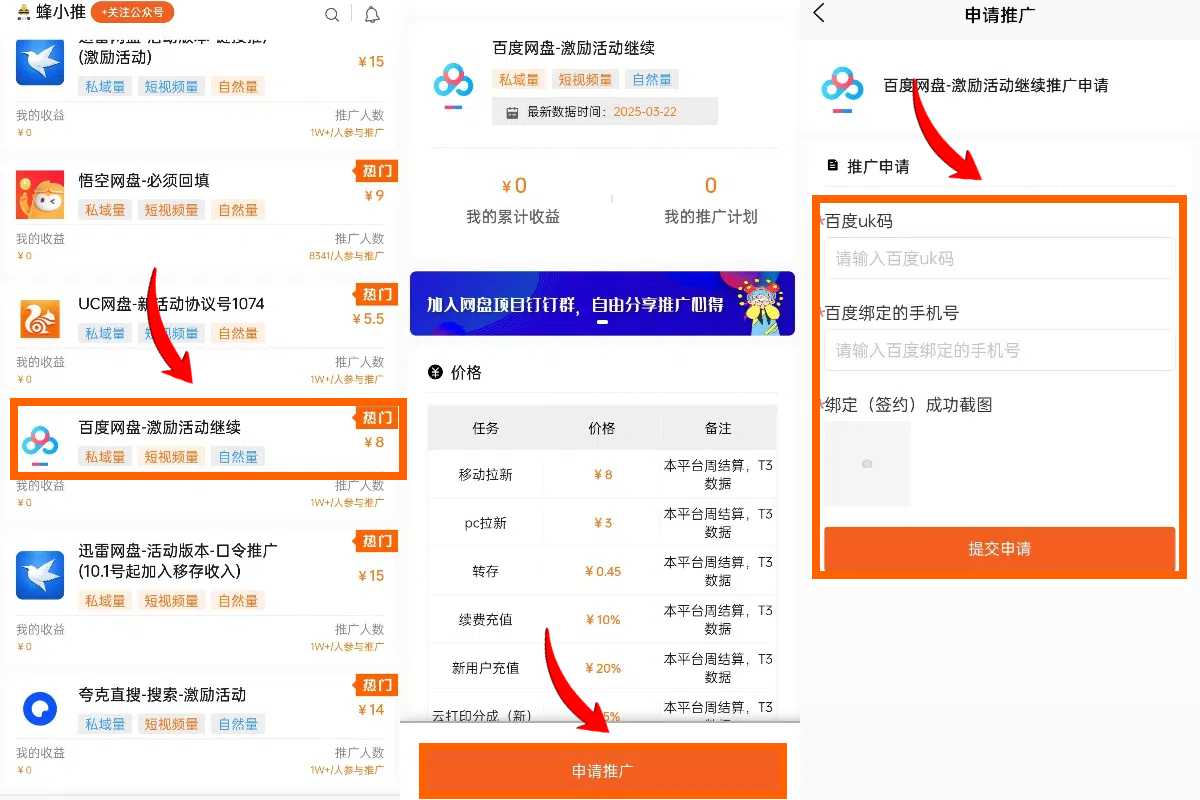Click the ¥20% price in 新用户充值 row
Image resolution: width=1200 pixels, height=800 pixels.
(603, 668)
